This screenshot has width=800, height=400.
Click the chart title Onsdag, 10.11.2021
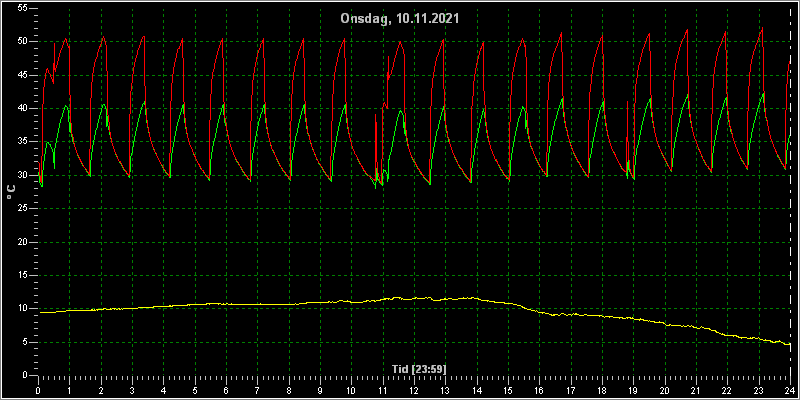coord(400,19)
